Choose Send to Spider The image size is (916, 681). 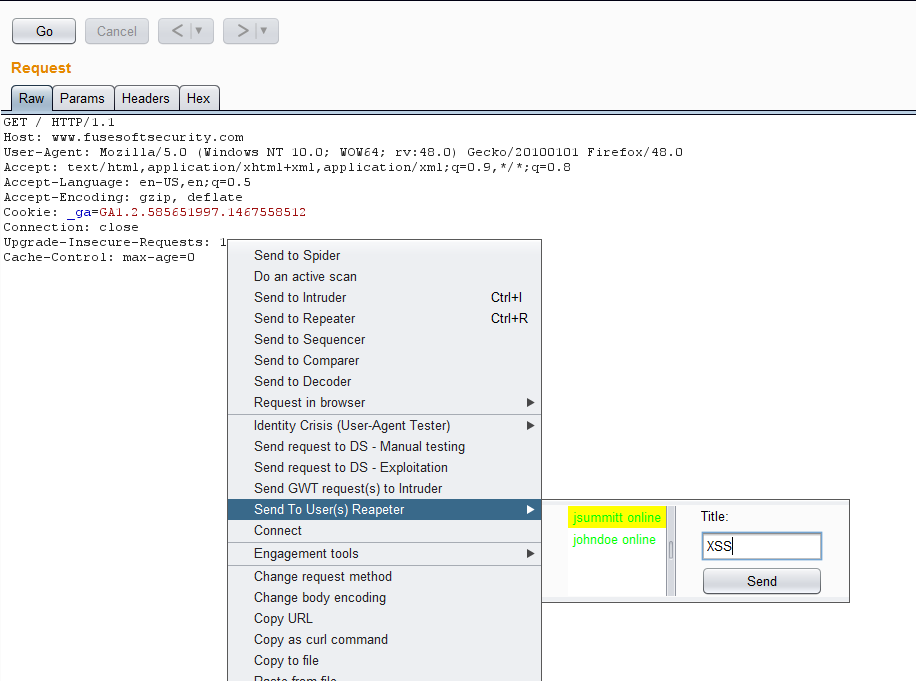point(384,256)
